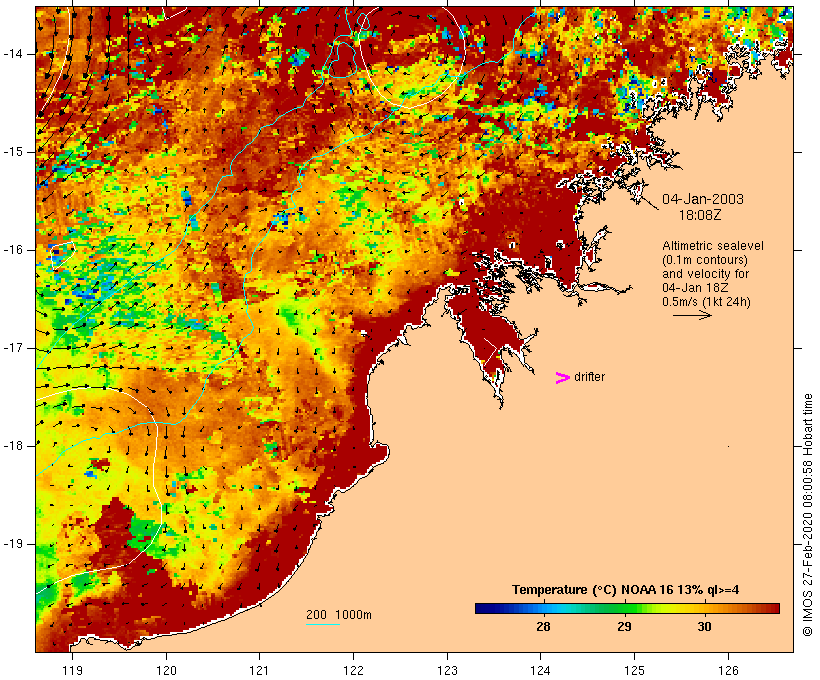Click the '-18' latitude axis label
The width and height of the screenshot is (820, 680).
pyautogui.click(x=12, y=446)
